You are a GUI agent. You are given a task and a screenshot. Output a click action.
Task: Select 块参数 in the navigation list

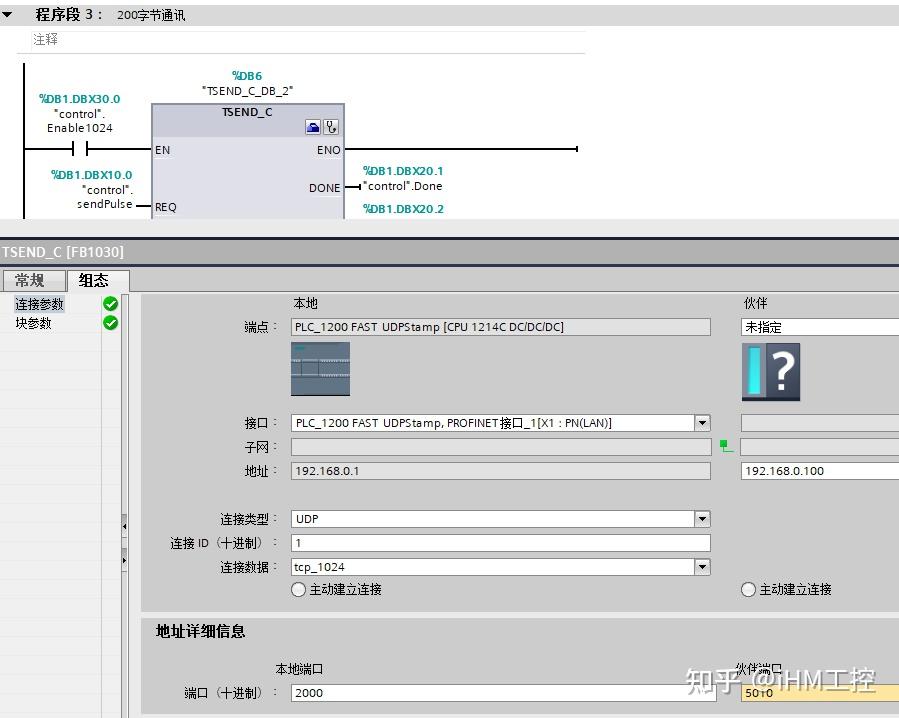[x=34, y=323]
